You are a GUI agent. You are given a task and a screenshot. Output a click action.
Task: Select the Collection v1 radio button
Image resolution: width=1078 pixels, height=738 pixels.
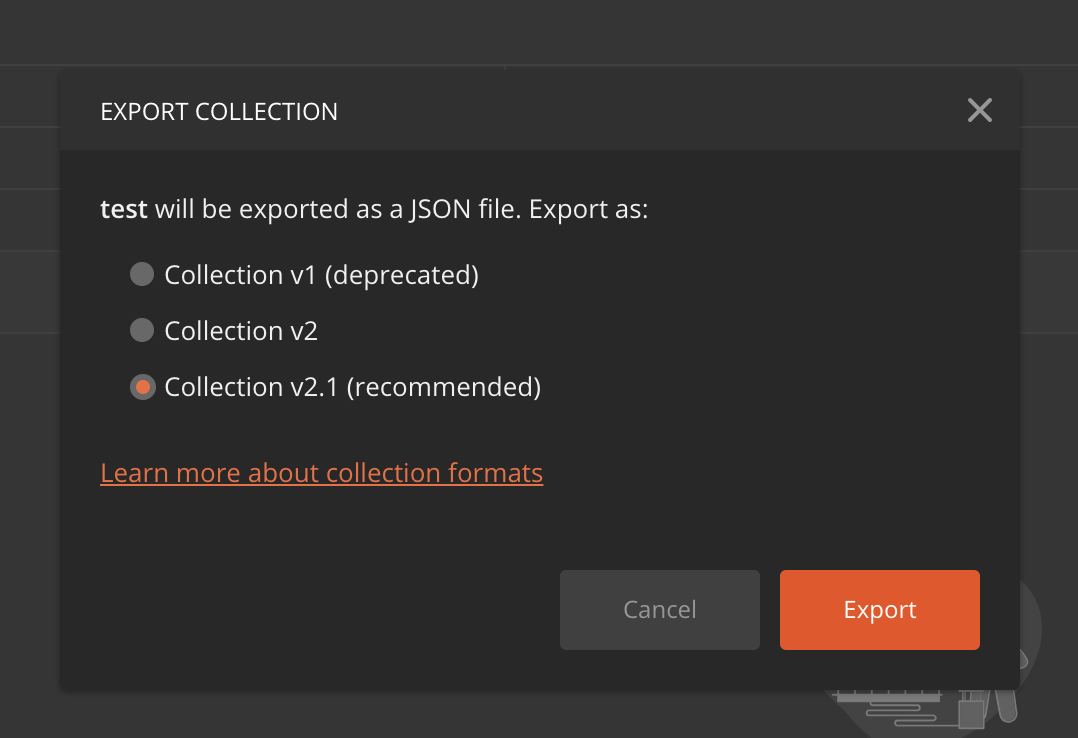click(142, 274)
